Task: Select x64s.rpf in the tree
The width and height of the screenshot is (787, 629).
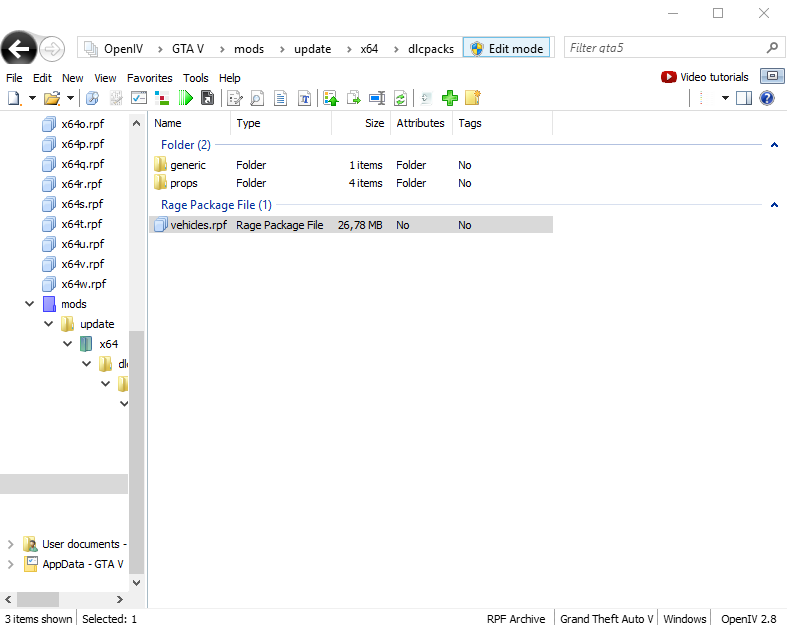Action: tap(82, 204)
